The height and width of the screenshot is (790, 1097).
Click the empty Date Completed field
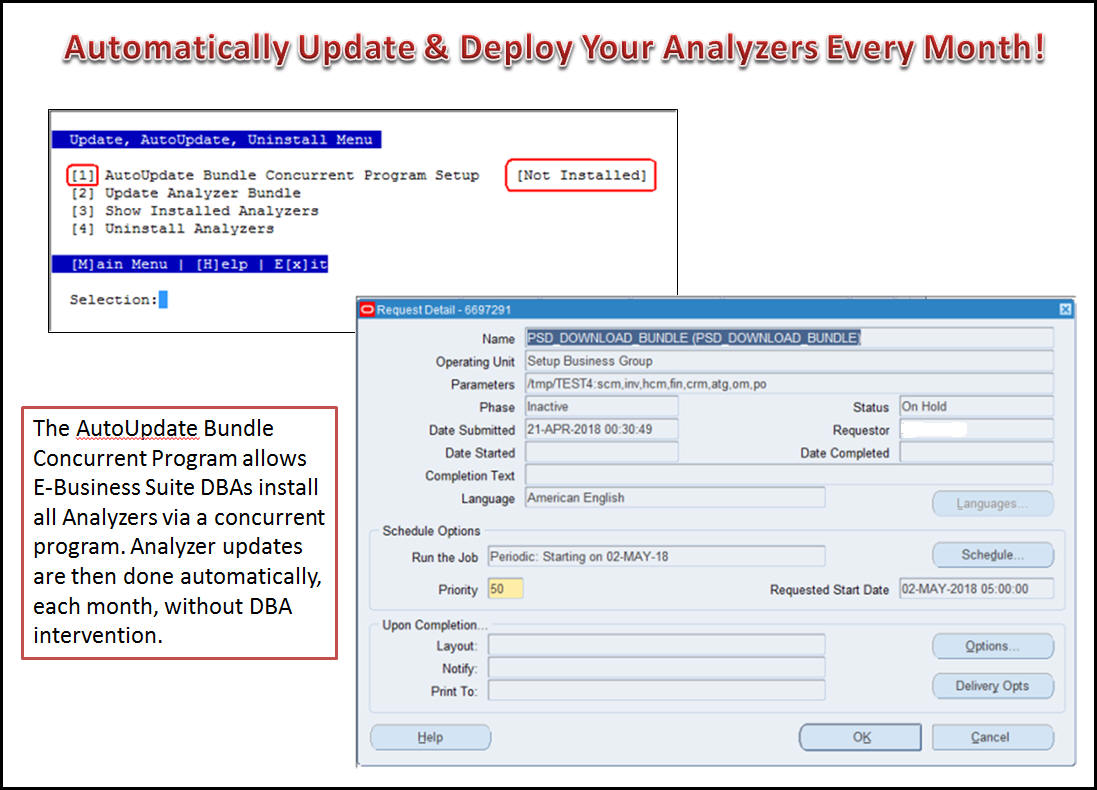click(x=976, y=453)
